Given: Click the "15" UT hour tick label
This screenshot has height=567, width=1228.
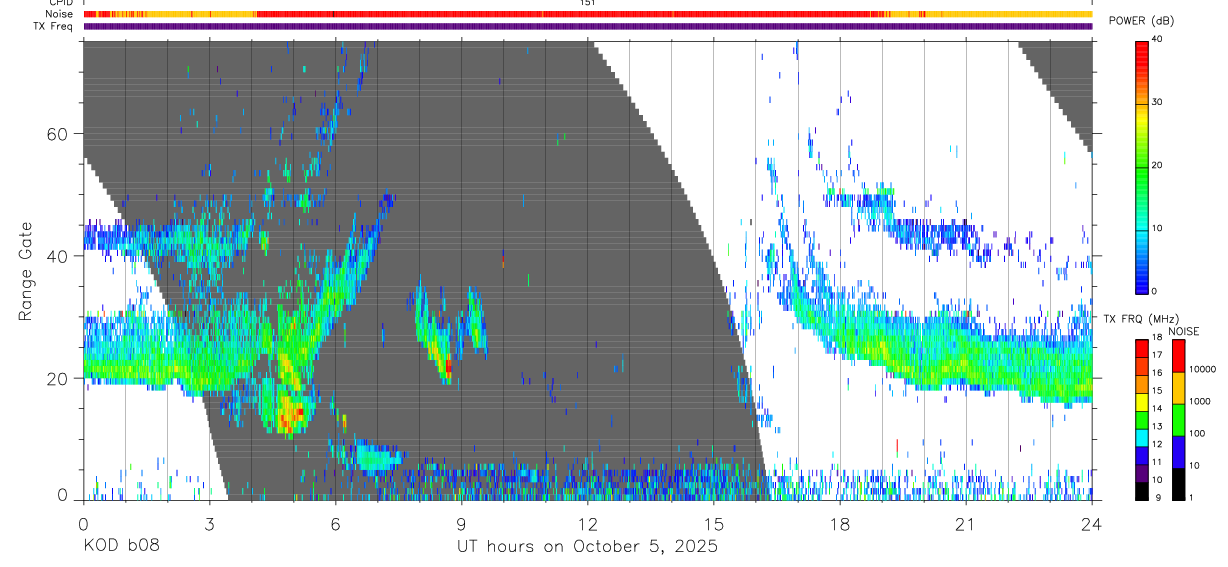Looking at the screenshot, I should 713,523.
